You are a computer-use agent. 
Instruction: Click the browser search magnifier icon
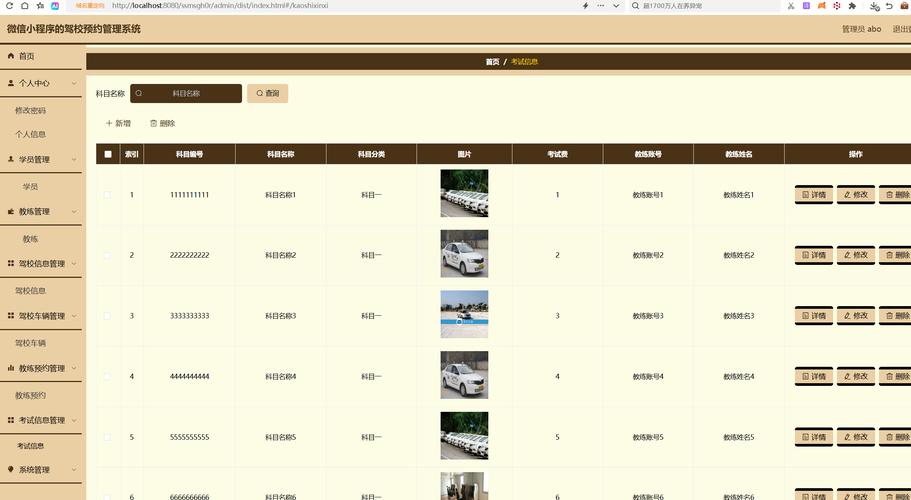click(636, 6)
